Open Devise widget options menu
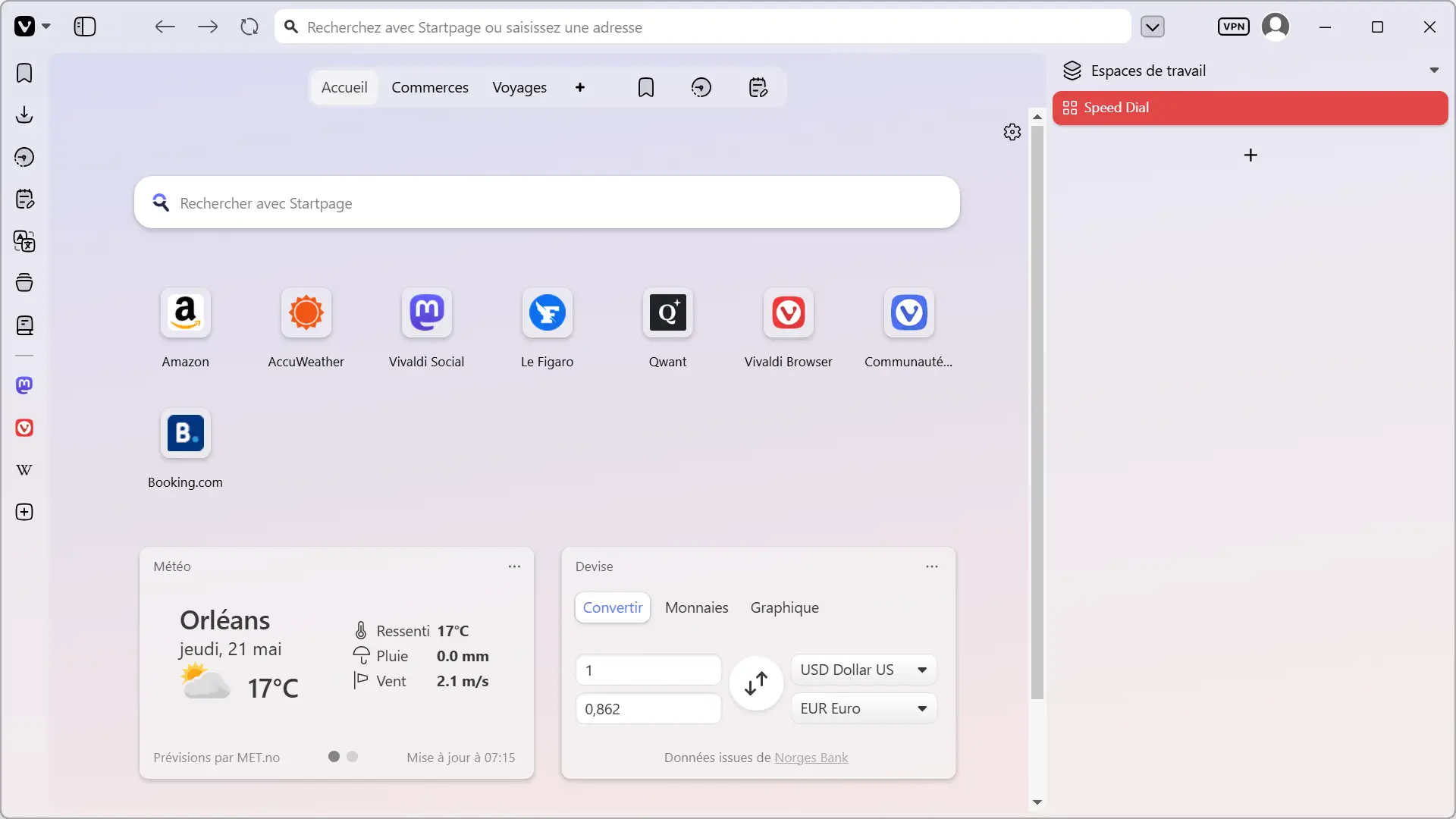The height and width of the screenshot is (819, 1456). (932, 566)
